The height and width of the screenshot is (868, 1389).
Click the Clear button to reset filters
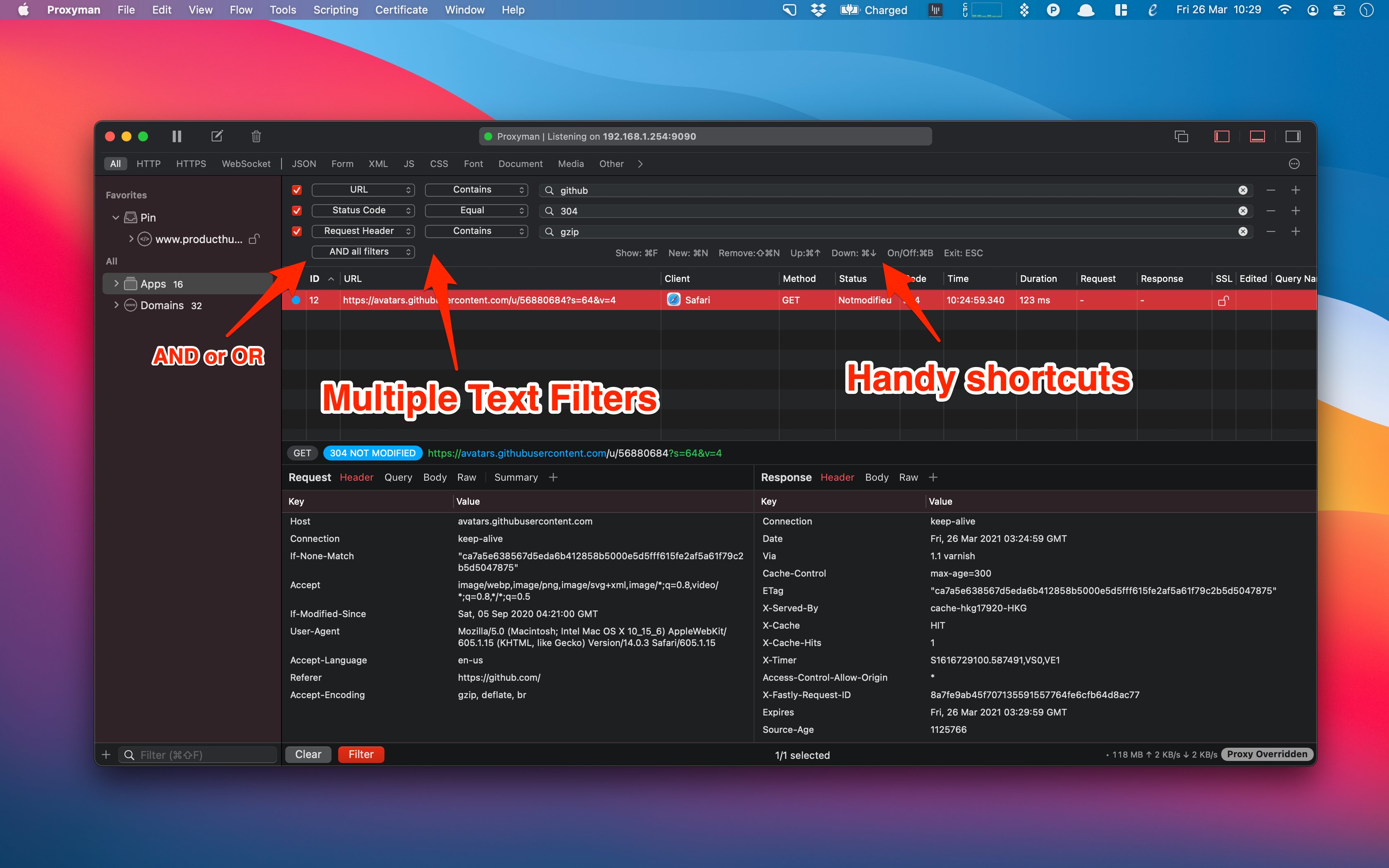coord(308,754)
